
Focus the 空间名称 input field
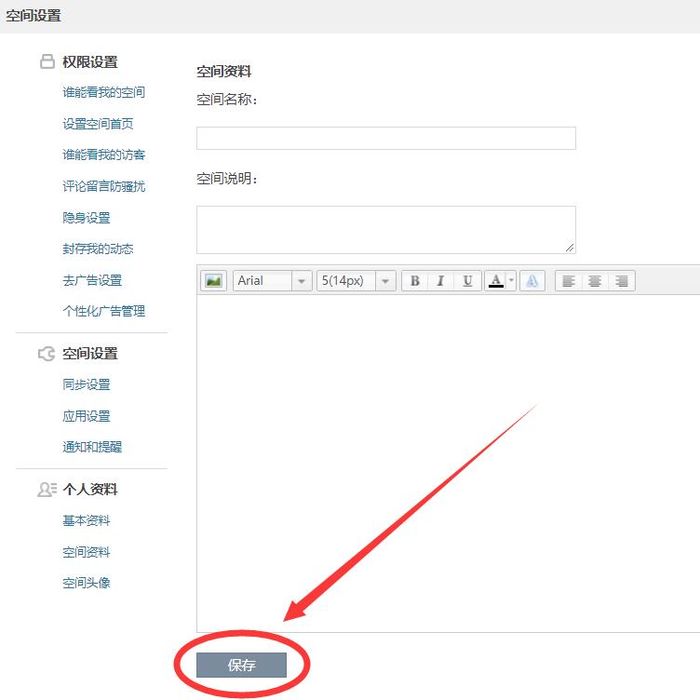pos(386,138)
